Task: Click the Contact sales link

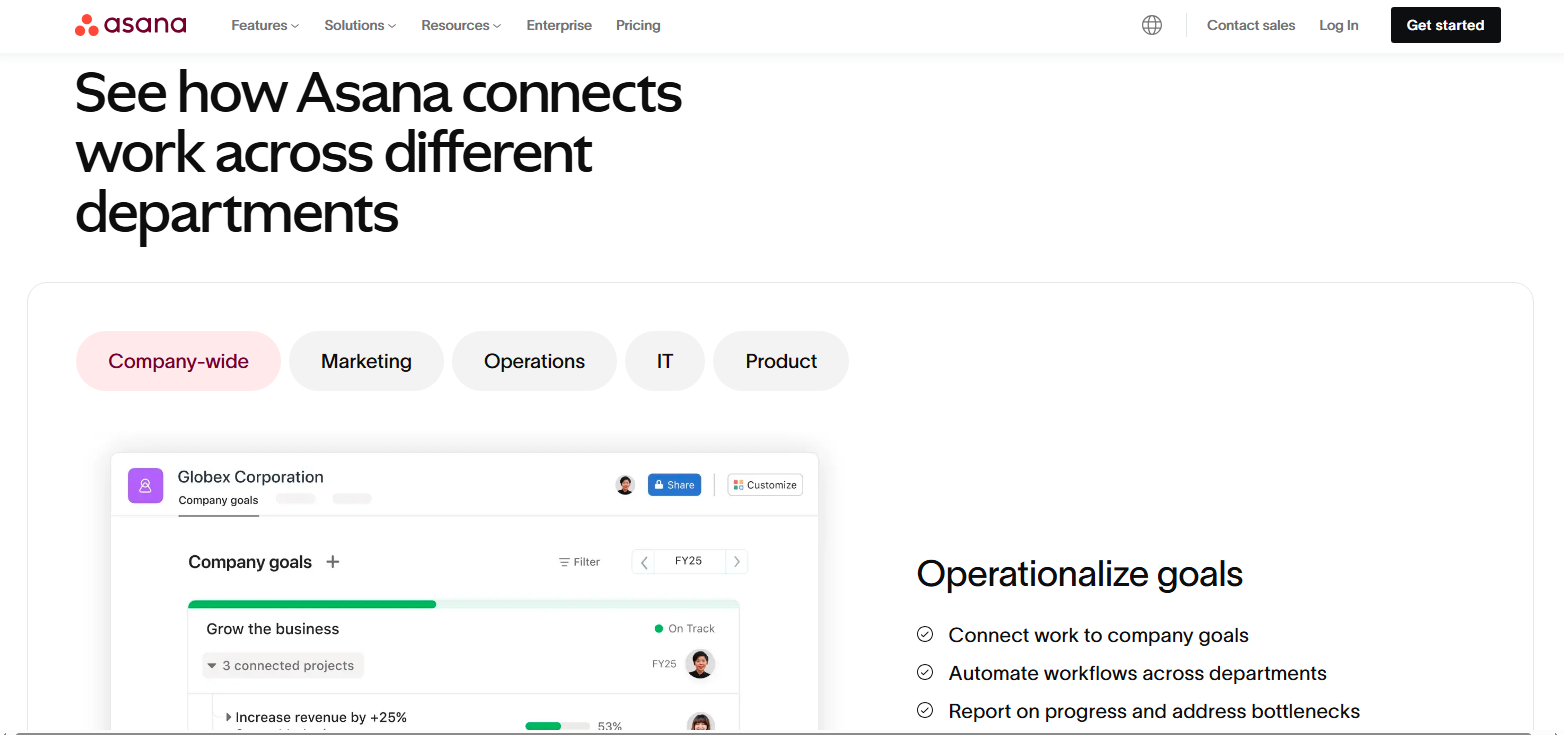Action: [x=1251, y=25]
